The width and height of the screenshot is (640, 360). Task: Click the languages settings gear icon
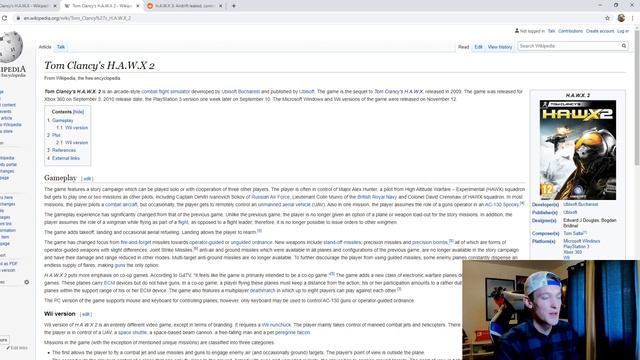click(27, 282)
